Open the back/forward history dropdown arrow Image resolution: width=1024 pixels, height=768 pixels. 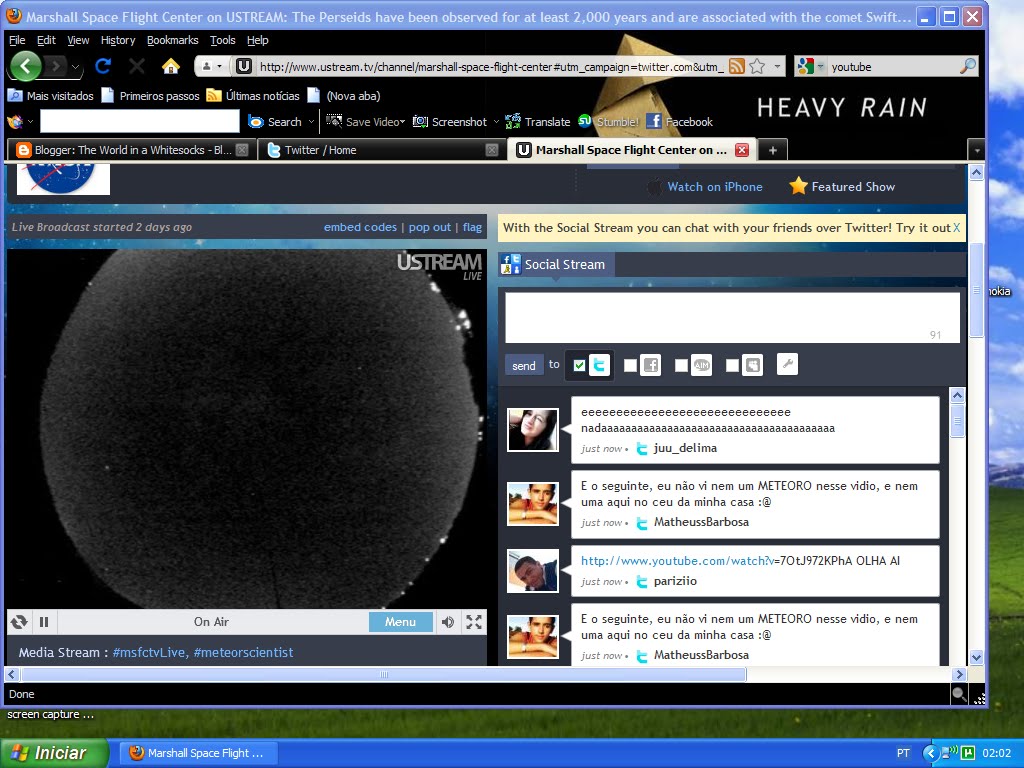(x=76, y=66)
